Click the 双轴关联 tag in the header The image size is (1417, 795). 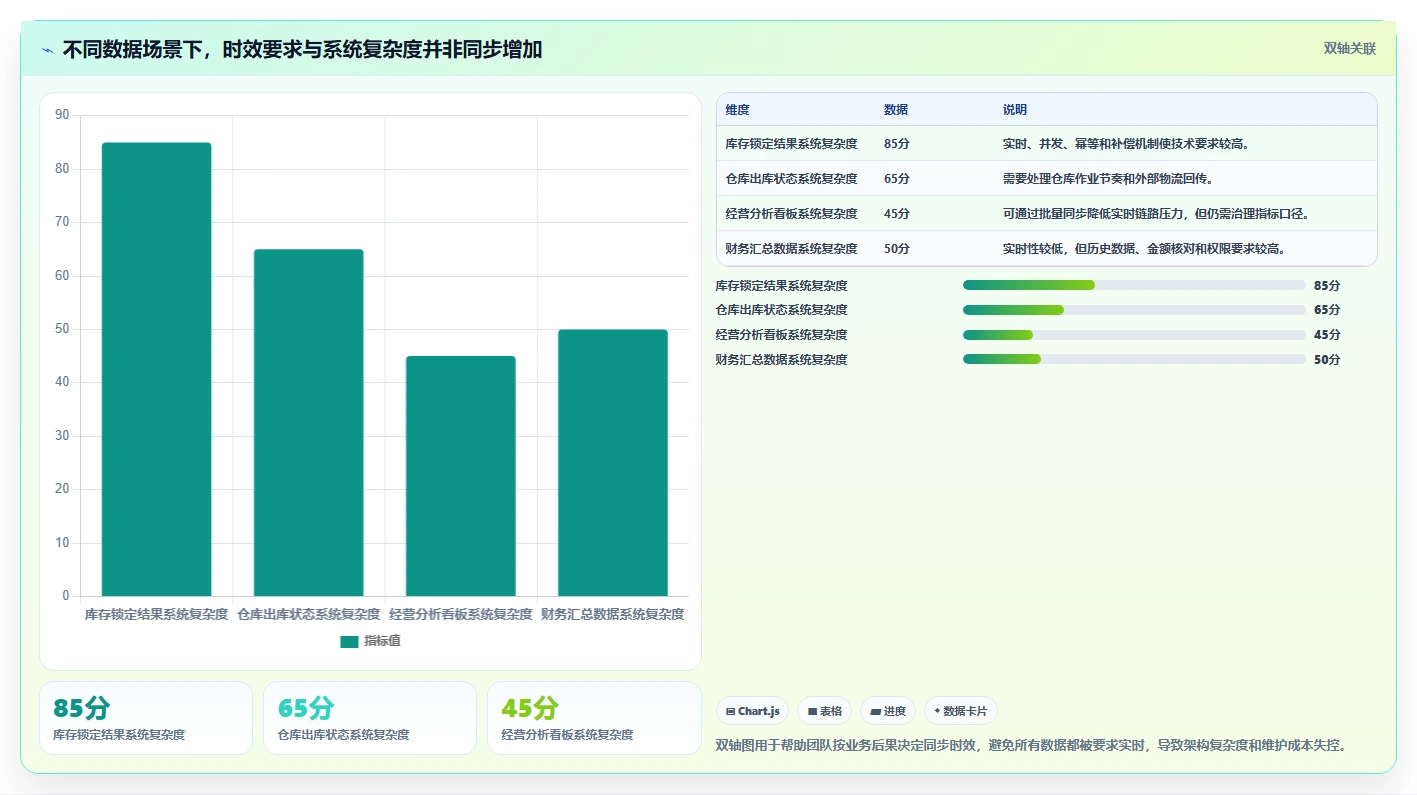(x=1350, y=49)
